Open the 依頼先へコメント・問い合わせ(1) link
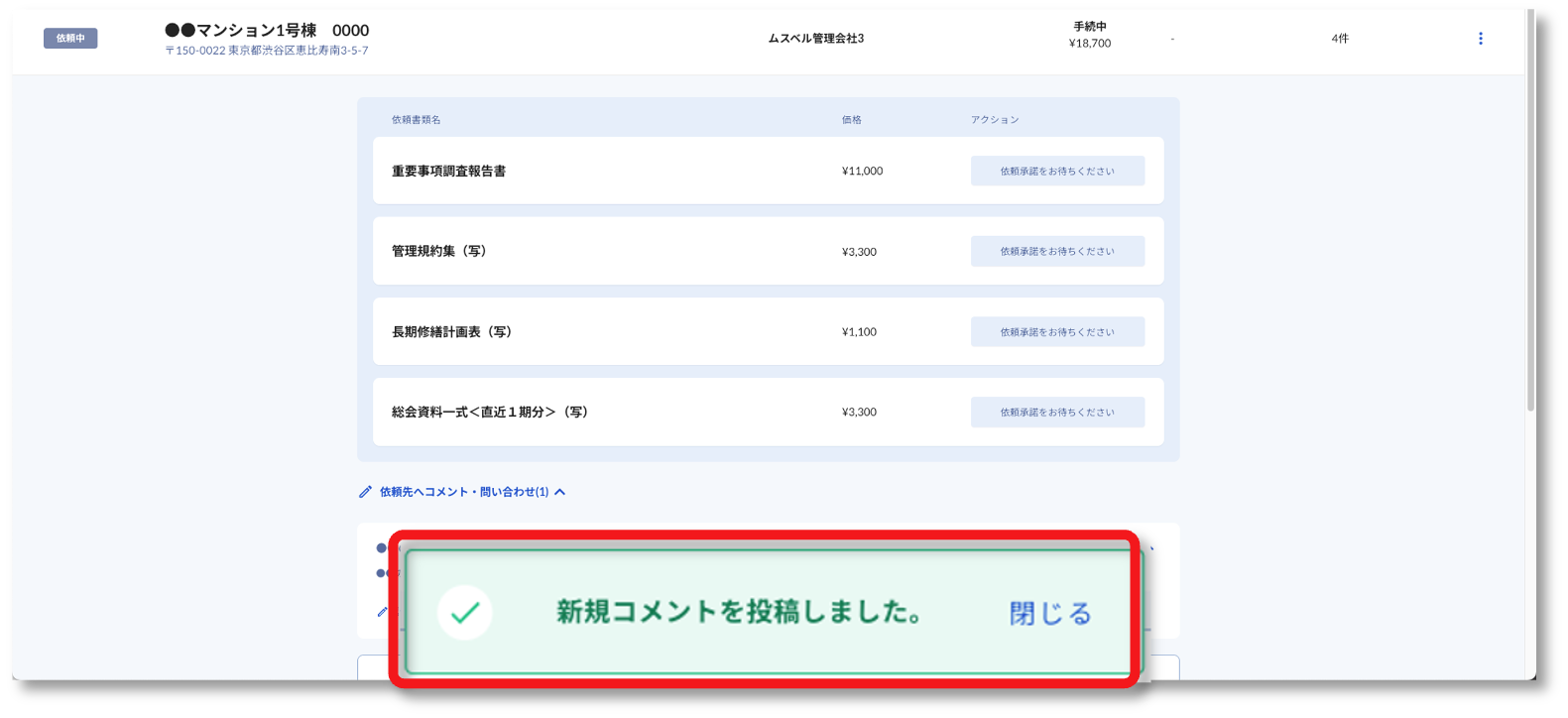 [463, 492]
